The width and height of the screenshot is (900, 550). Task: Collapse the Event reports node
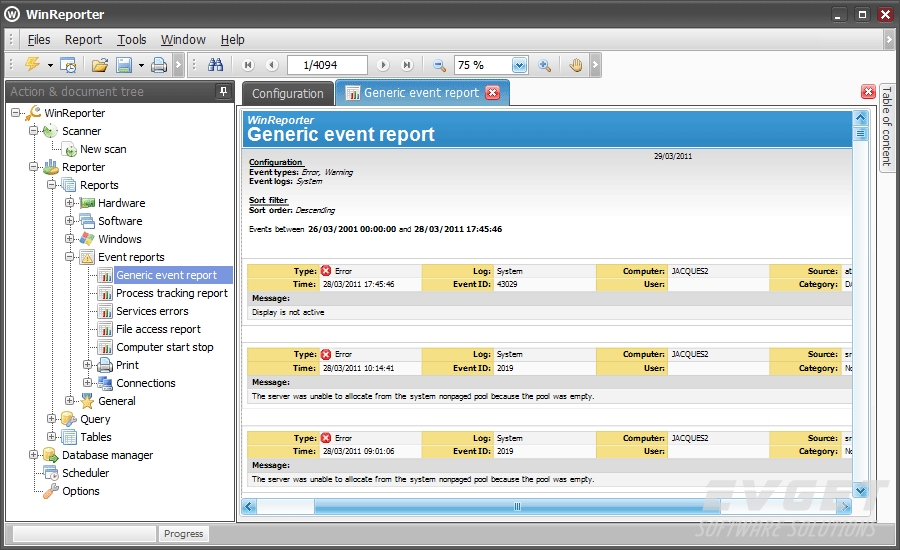69,257
